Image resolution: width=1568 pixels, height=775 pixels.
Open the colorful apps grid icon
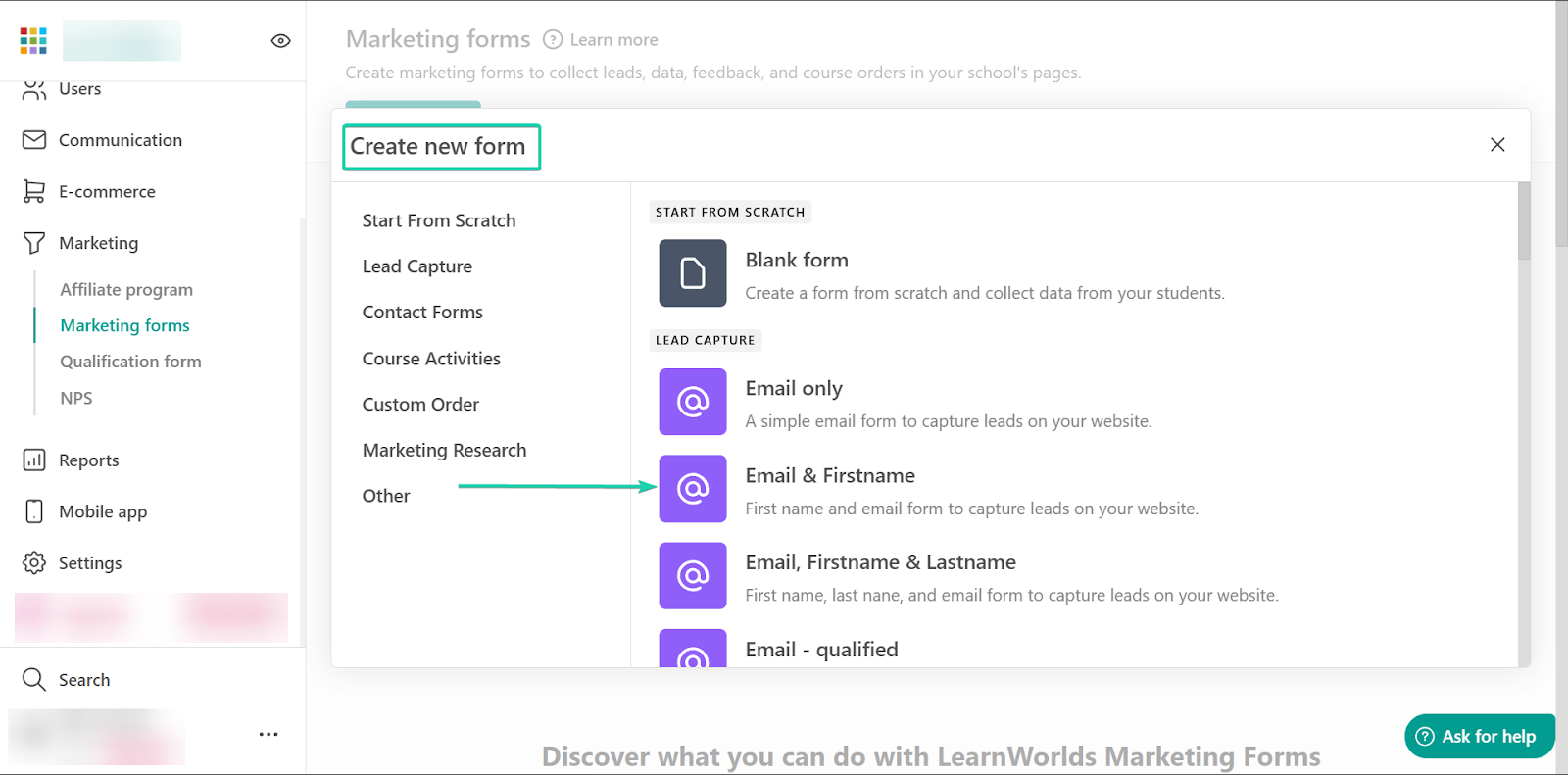point(33,40)
